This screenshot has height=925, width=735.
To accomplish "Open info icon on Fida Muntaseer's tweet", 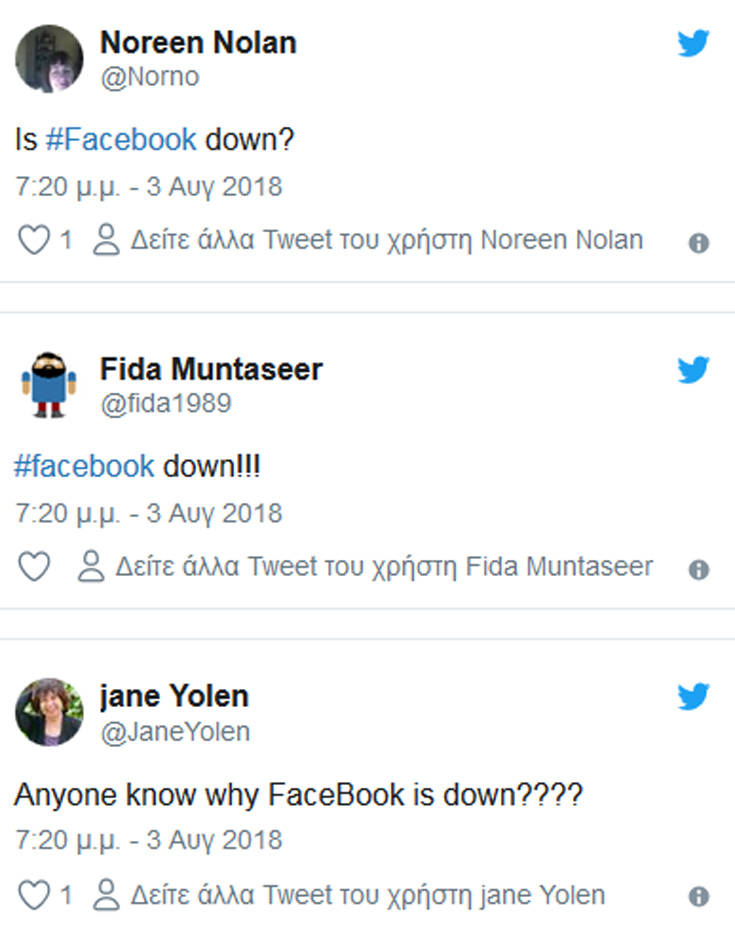I will click(699, 570).
